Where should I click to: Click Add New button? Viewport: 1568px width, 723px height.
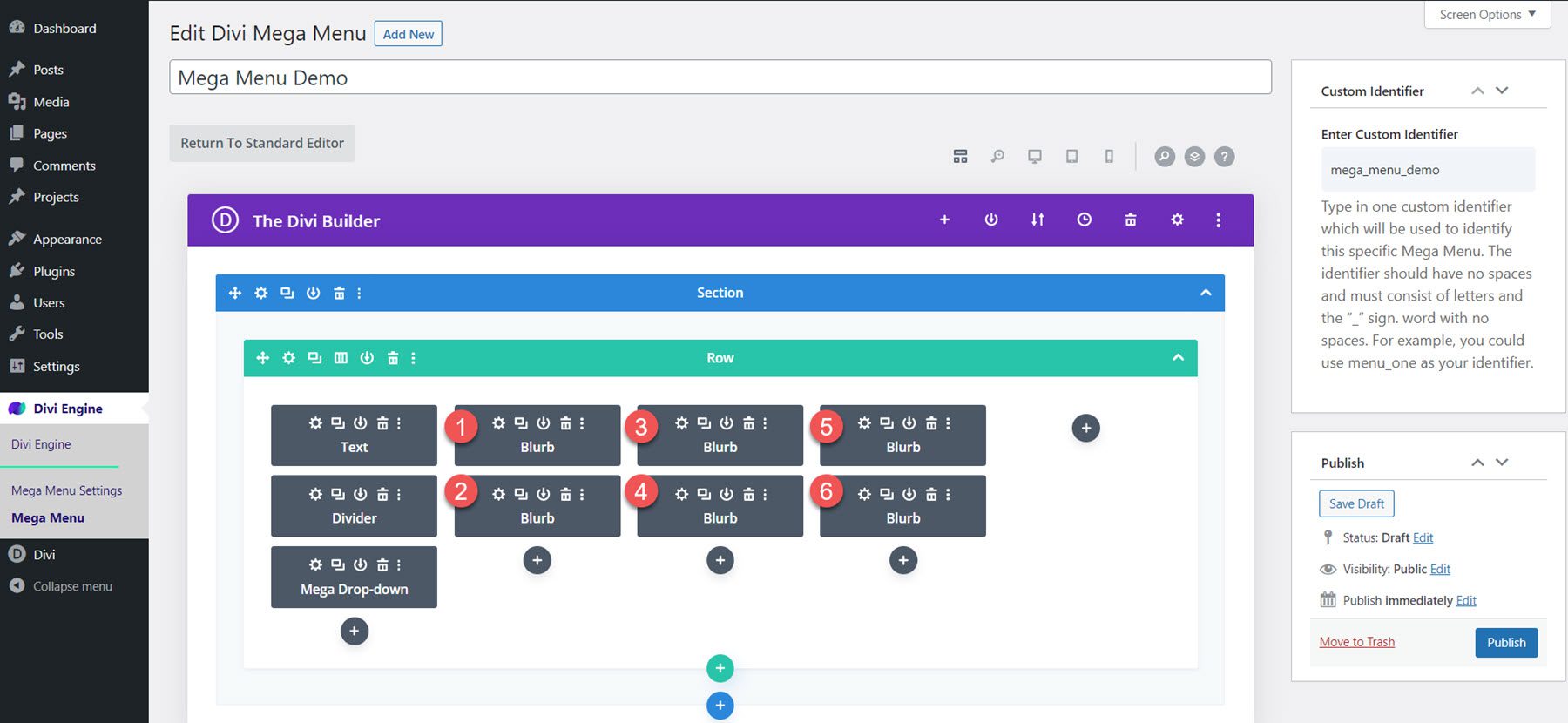pyautogui.click(x=409, y=34)
